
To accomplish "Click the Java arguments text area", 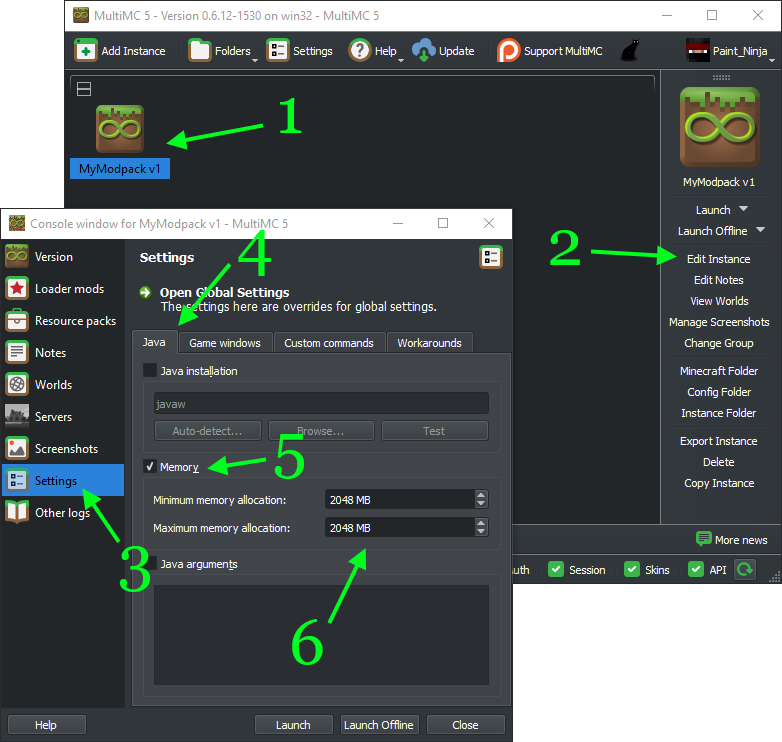I will coord(321,635).
